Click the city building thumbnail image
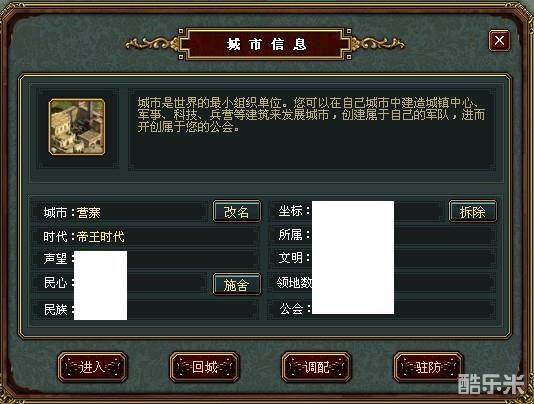 [x=77, y=127]
